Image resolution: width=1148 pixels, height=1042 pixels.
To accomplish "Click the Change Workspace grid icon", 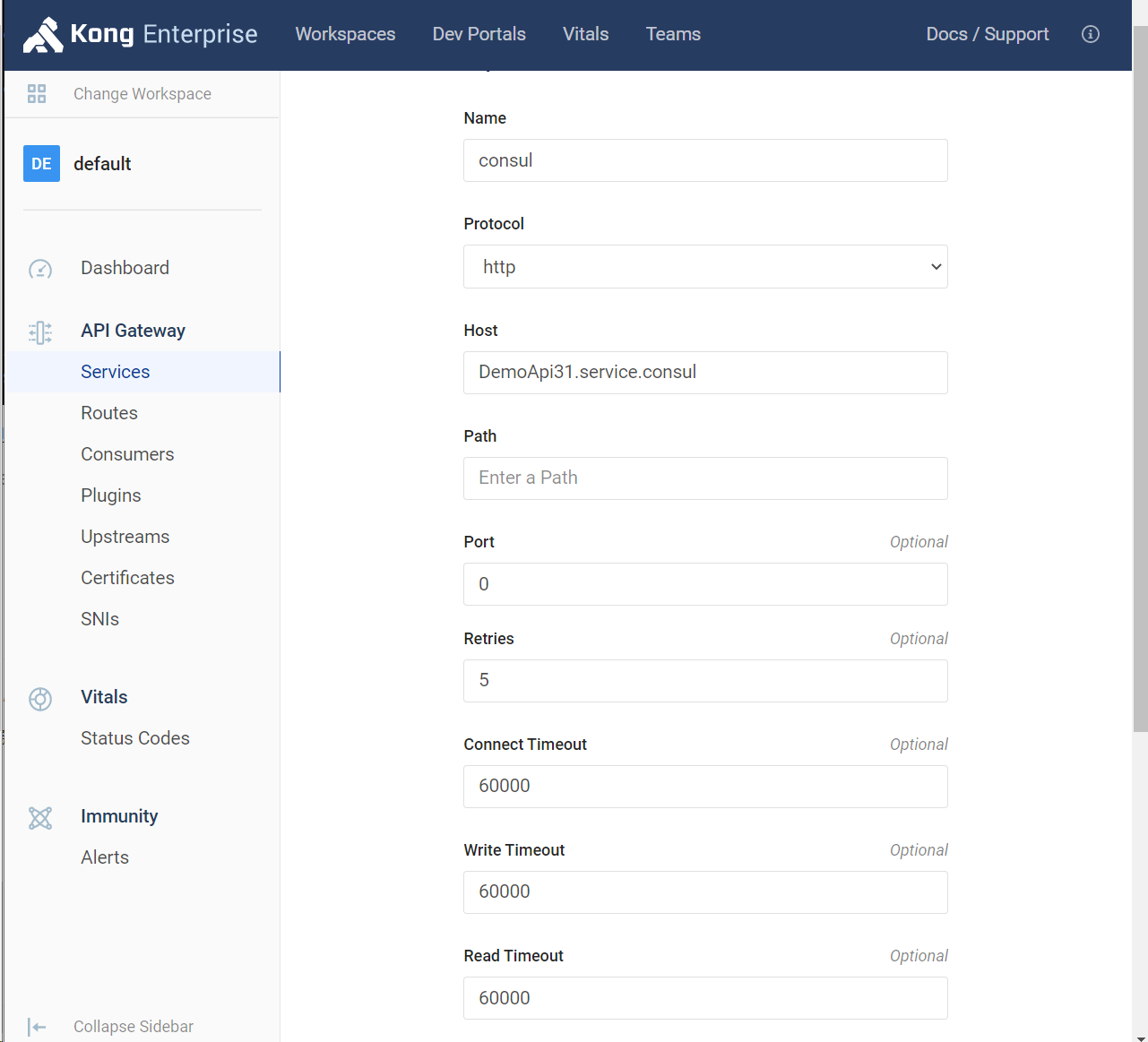I will [37, 94].
